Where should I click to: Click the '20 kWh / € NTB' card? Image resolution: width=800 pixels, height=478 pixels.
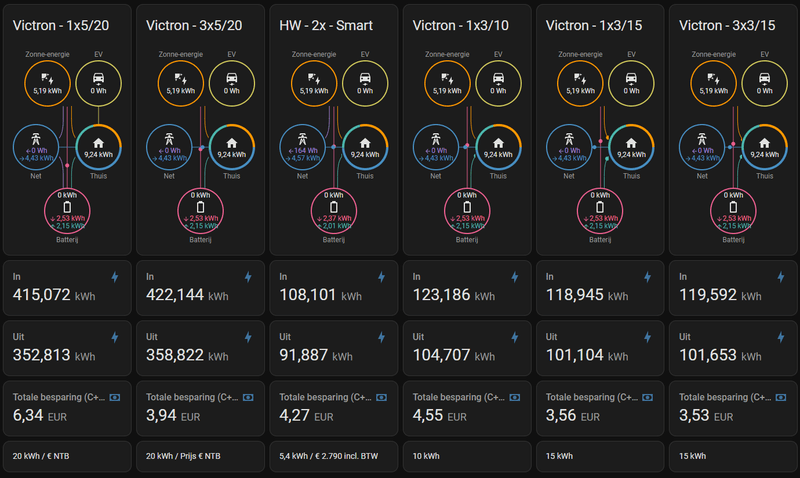click(67, 455)
